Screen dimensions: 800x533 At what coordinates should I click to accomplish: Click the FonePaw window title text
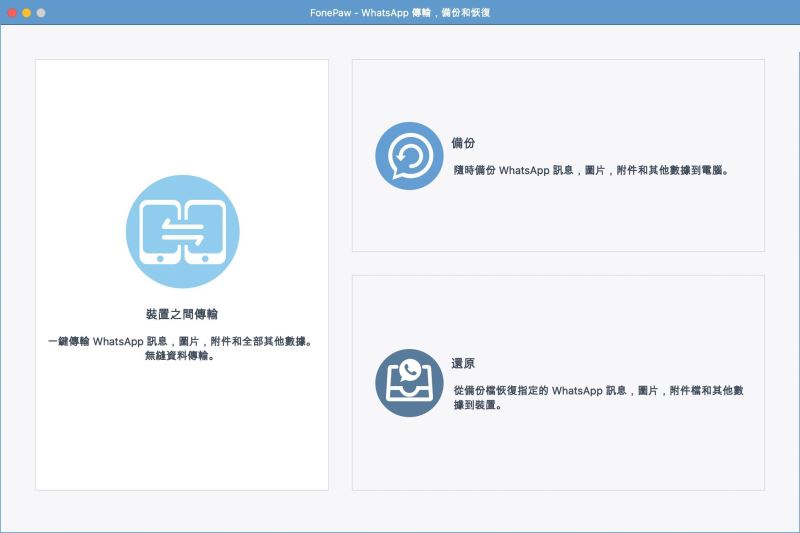tap(400, 13)
